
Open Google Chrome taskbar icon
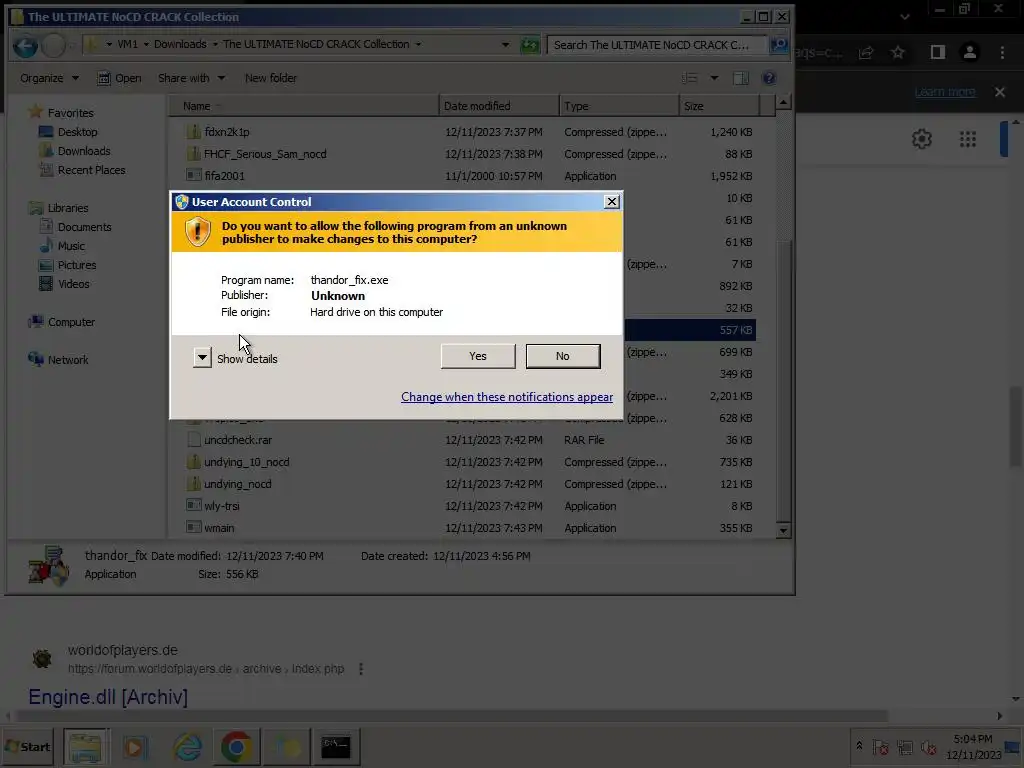[236, 746]
